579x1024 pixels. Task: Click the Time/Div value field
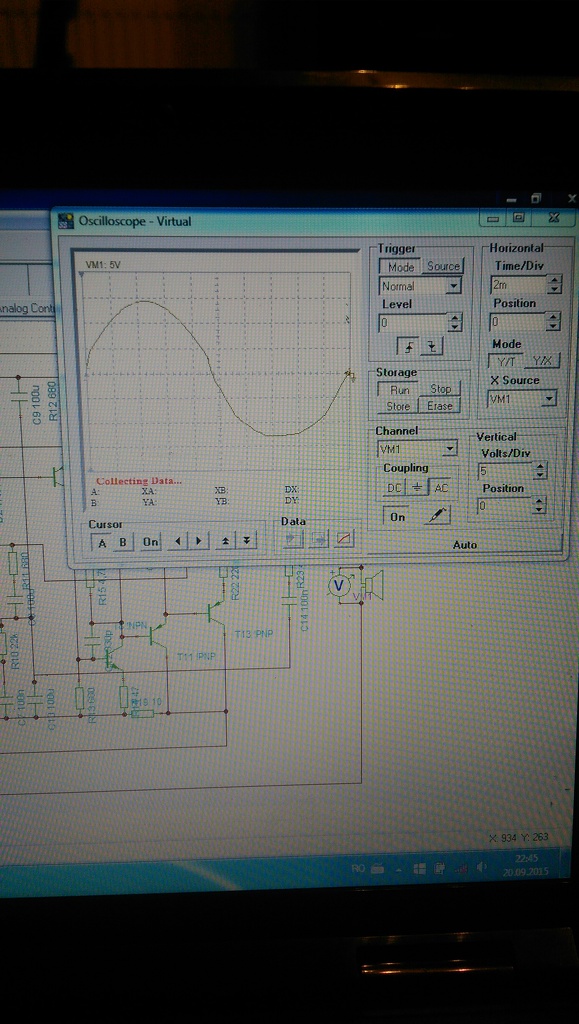[518, 285]
